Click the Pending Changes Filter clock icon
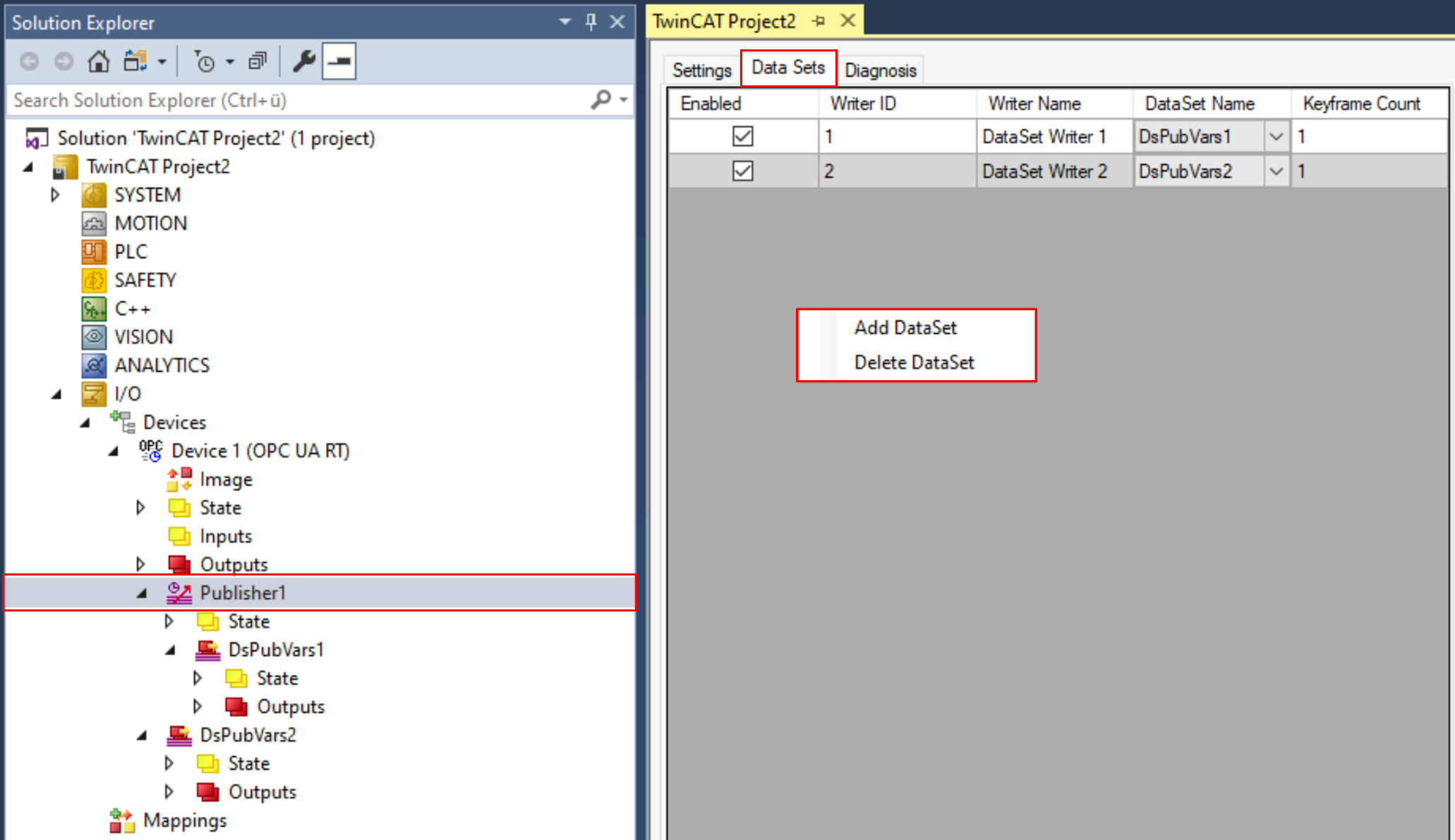The width and height of the screenshot is (1455, 840). pos(205,62)
